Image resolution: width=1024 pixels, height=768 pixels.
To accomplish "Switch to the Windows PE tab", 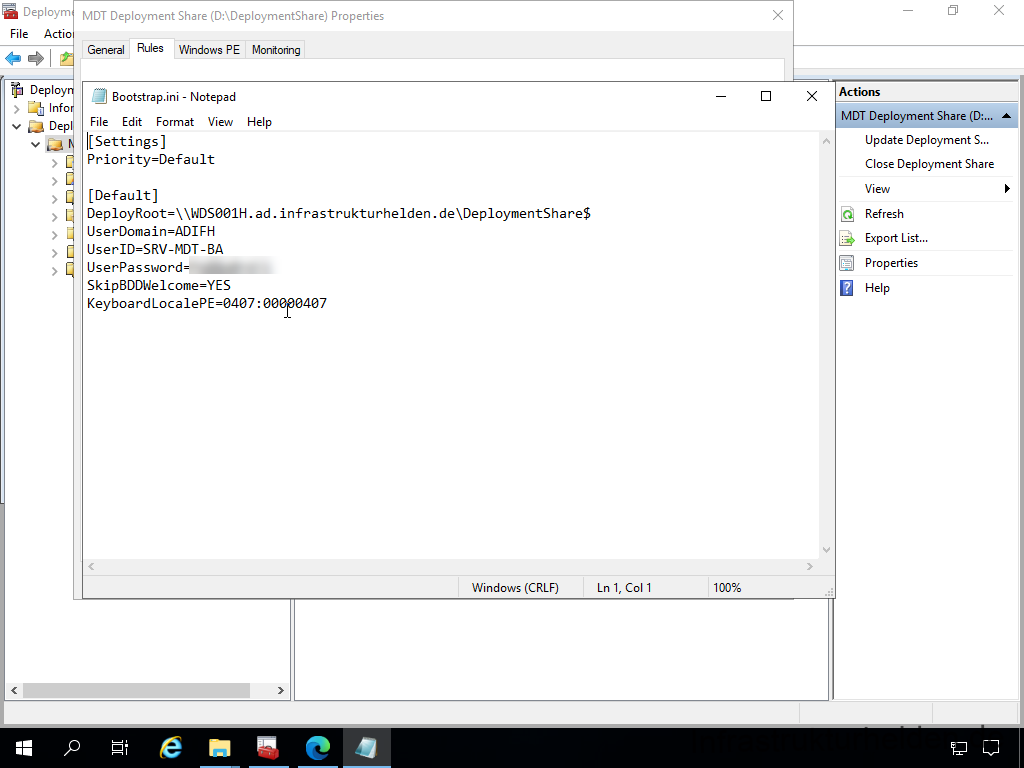I will point(209,50).
